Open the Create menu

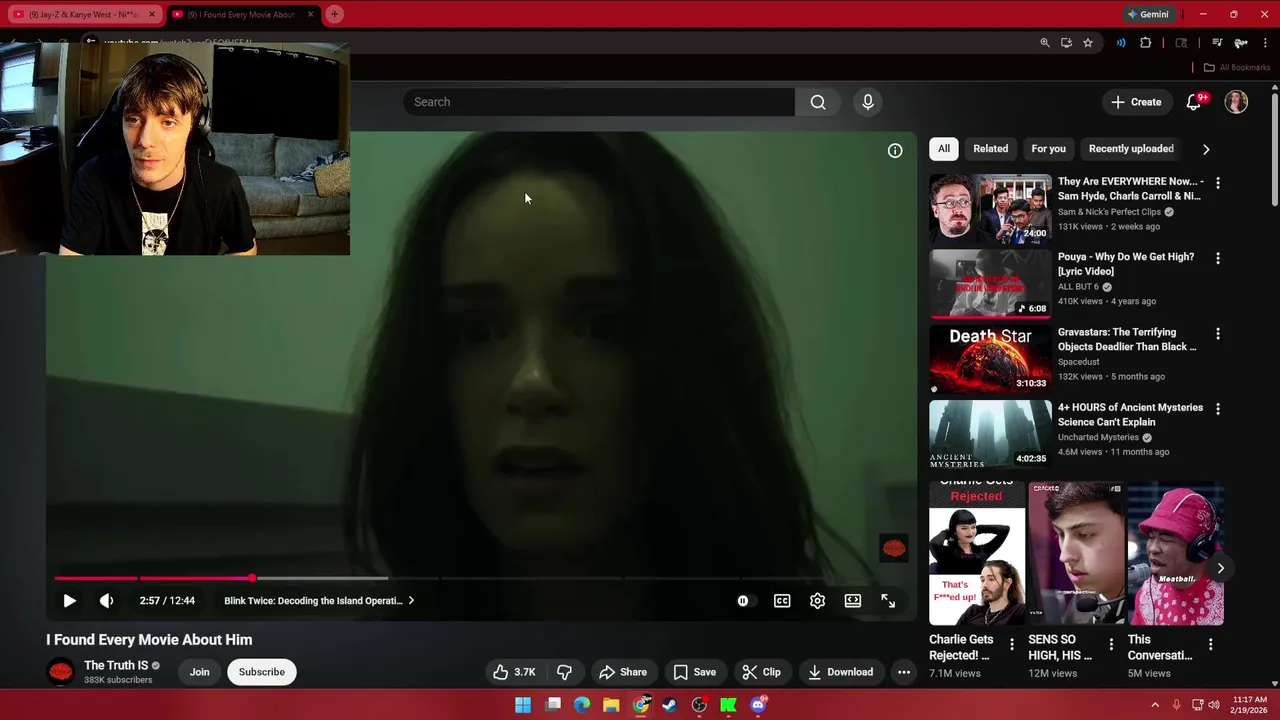tap(1136, 102)
